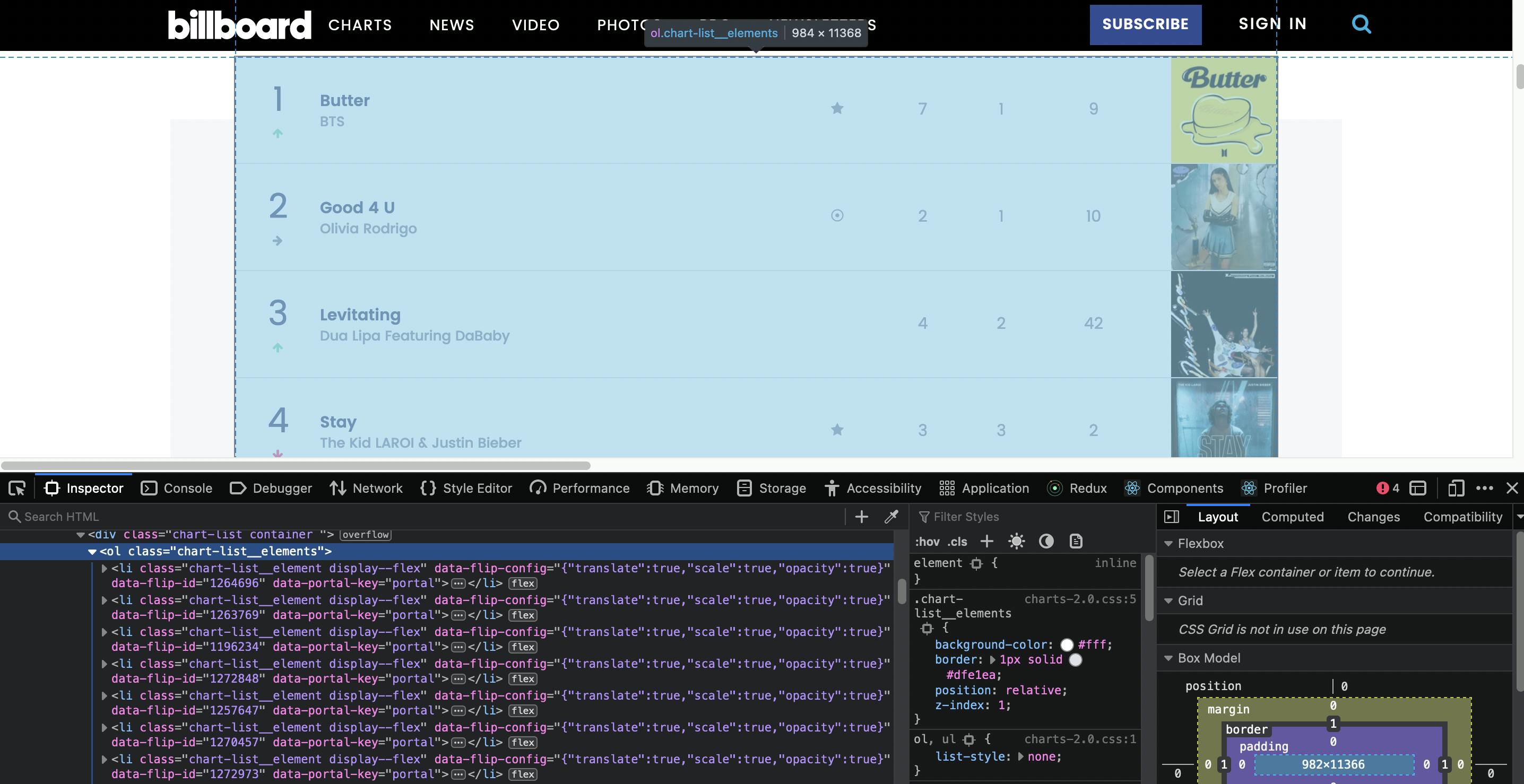This screenshot has height=784, width=1524.
Task: Toggle the .cls class panel
Action: (957, 542)
